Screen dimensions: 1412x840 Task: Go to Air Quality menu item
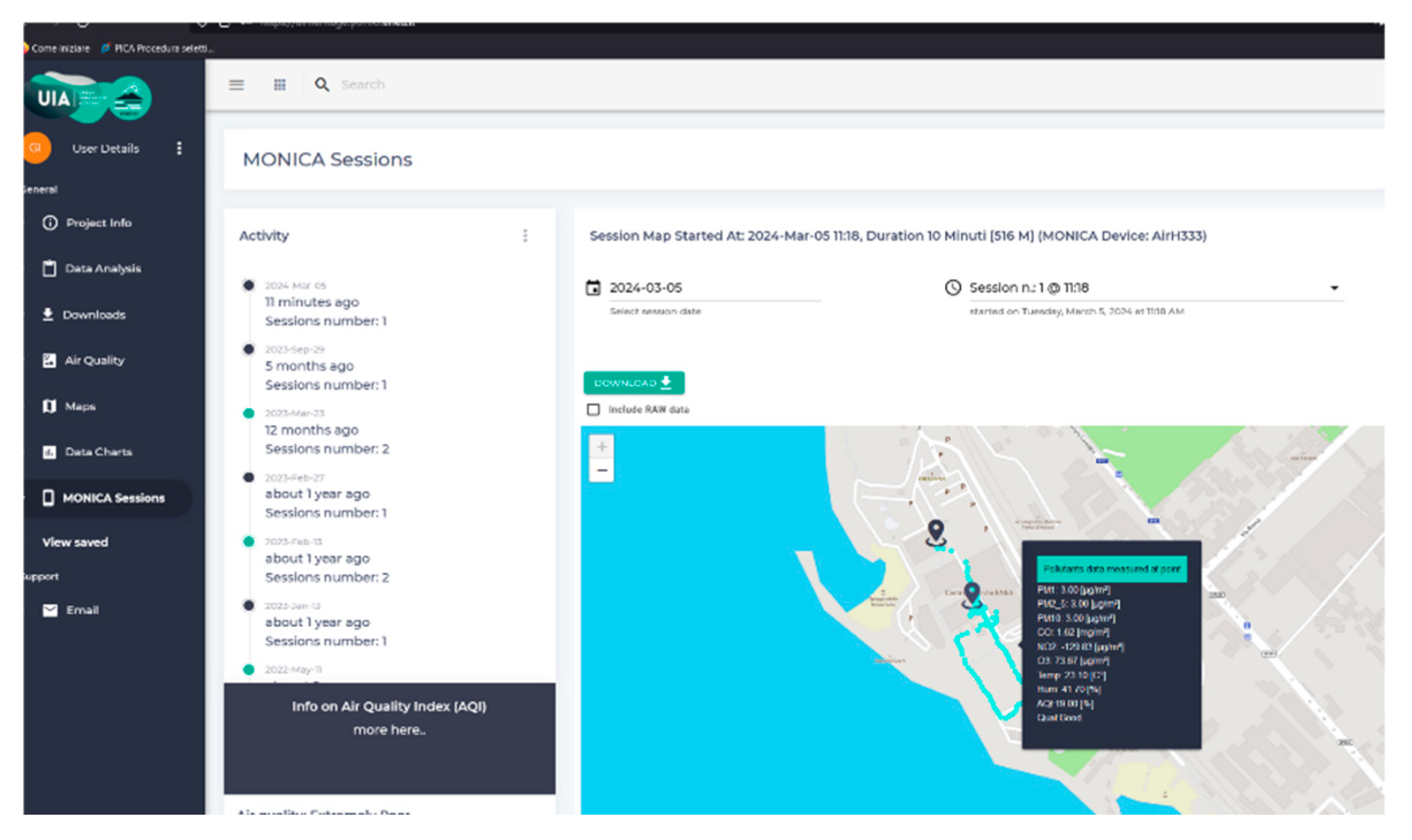tap(94, 360)
